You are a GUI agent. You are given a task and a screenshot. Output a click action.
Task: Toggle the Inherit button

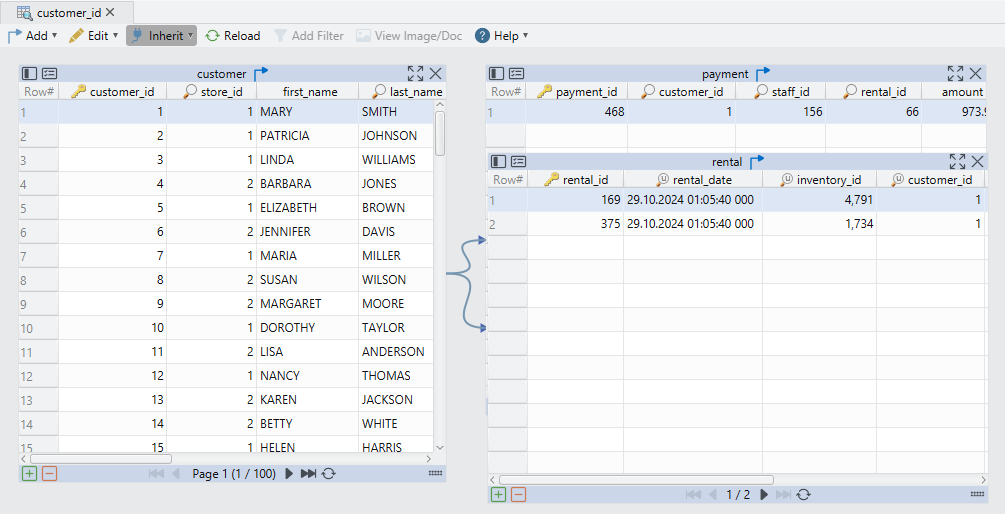click(x=161, y=36)
